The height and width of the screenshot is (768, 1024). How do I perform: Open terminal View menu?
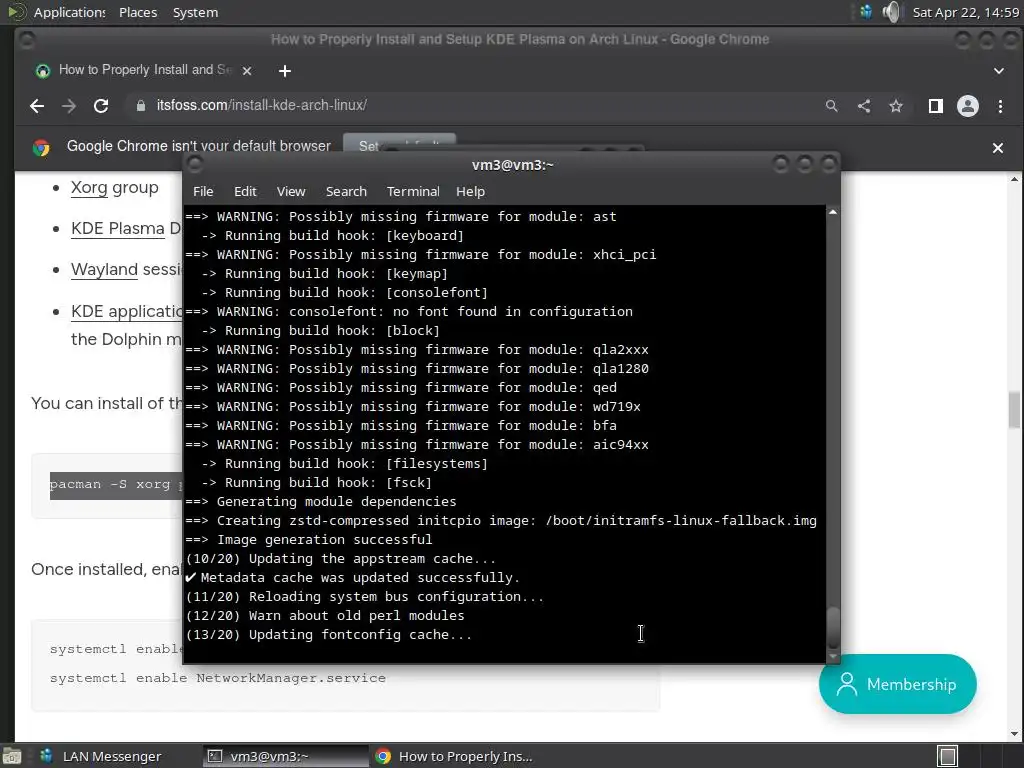(x=291, y=191)
